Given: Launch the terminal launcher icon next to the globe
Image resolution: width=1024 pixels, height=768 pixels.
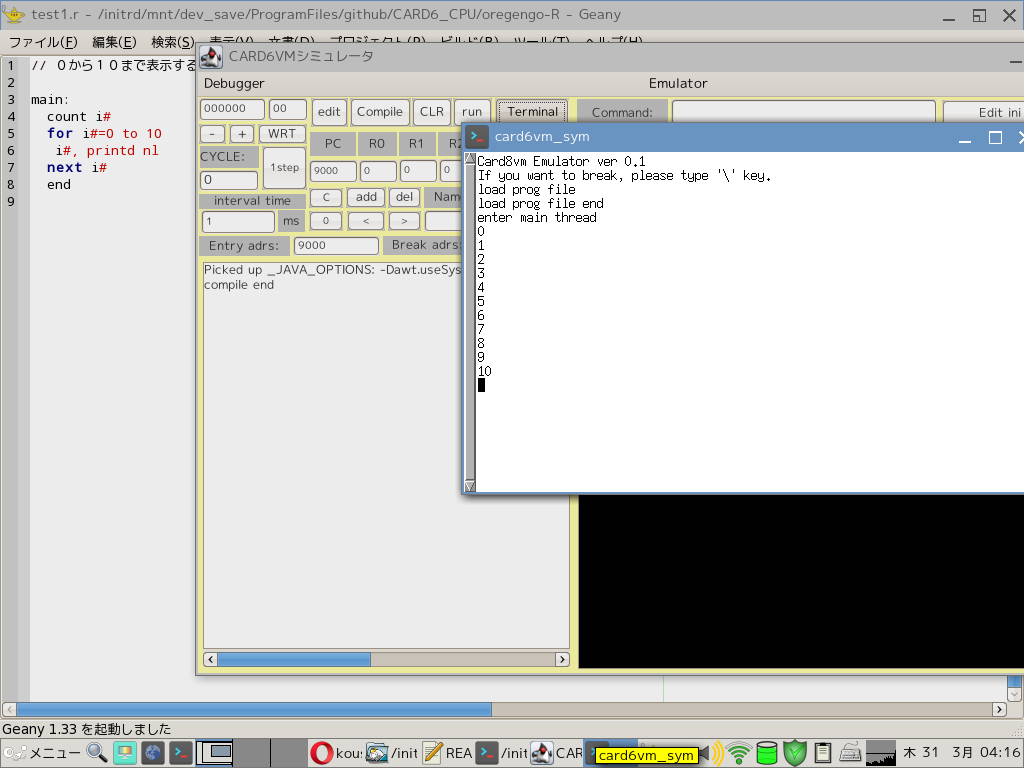Looking at the screenshot, I should (x=181, y=753).
